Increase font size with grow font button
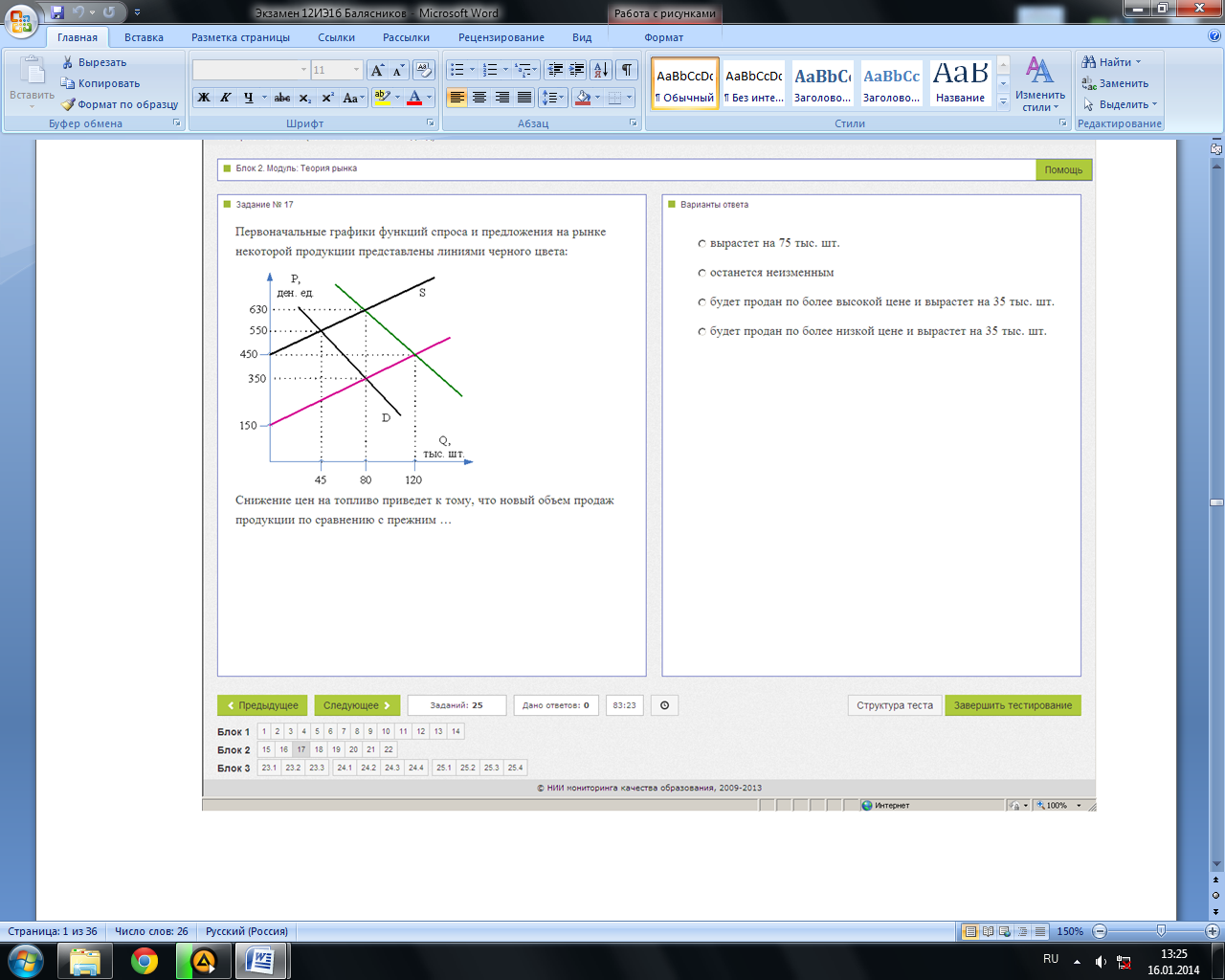The height and width of the screenshot is (980, 1225). 377,70
